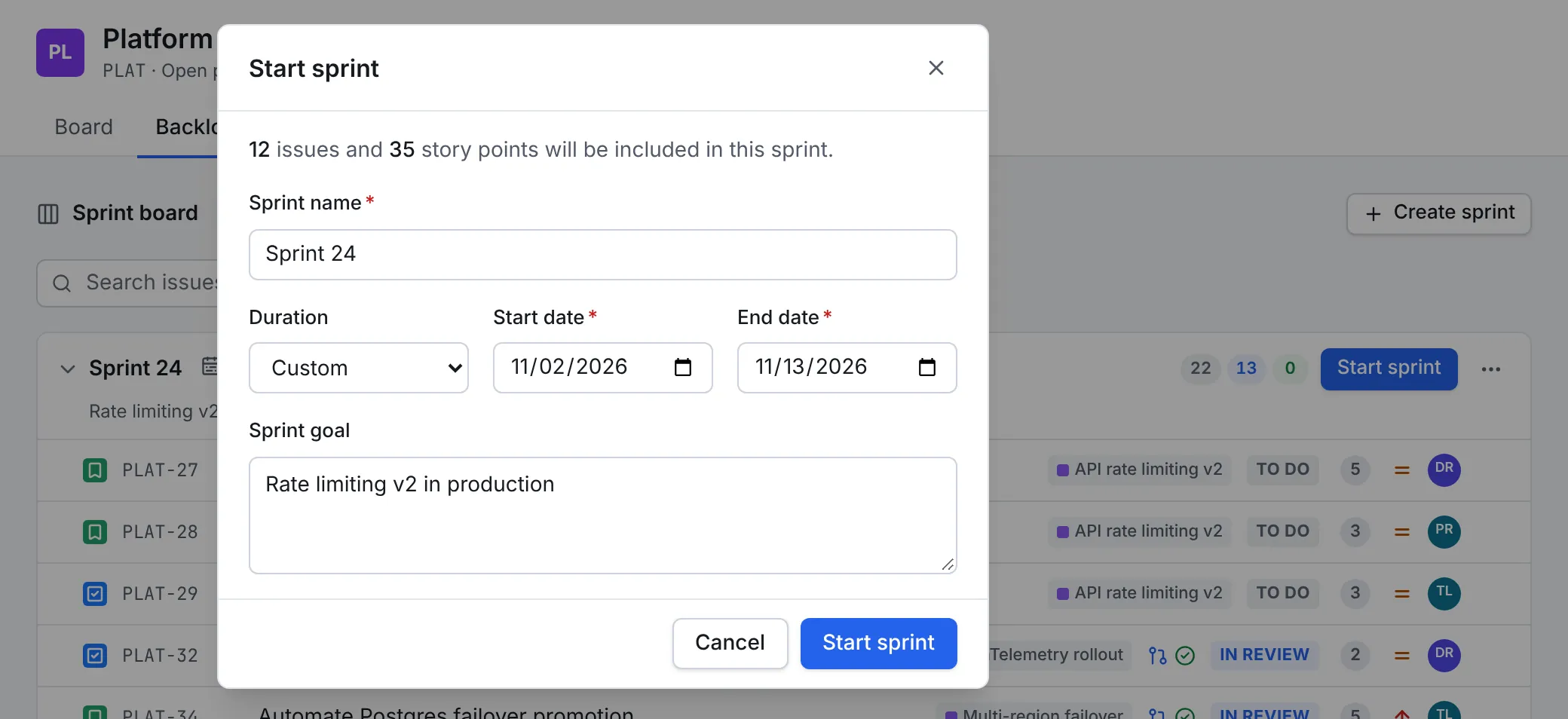Click the blue Start sprint button in dialog
1568x719 pixels.
pos(879,643)
